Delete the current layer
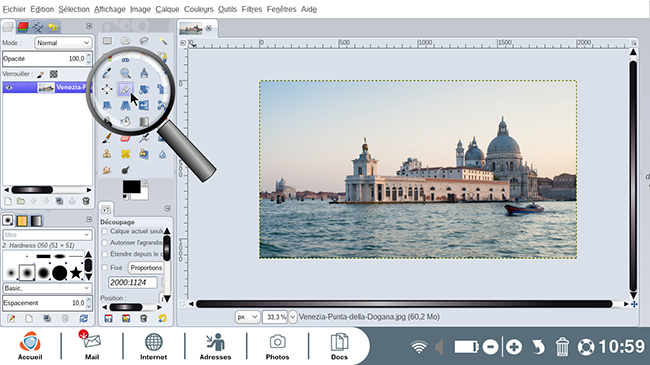The height and width of the screenshot is (365, 650). coord(86,201)
